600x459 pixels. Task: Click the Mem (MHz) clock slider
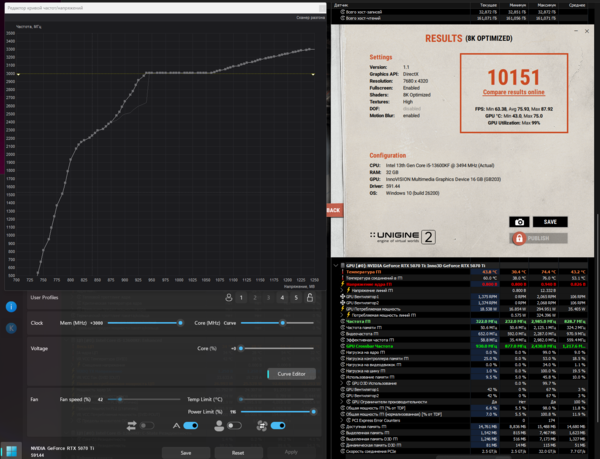(144, 323)
